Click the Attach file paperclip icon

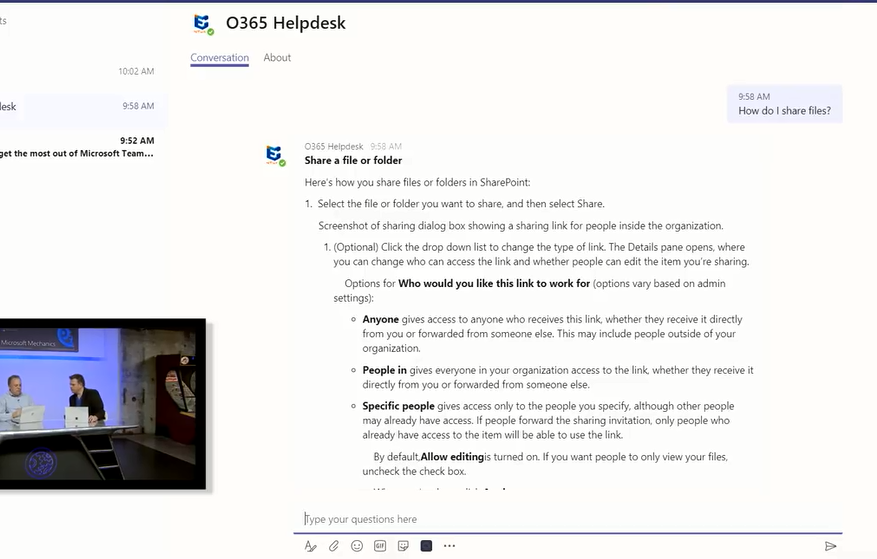pyautogui.click(x=334, y=546)
